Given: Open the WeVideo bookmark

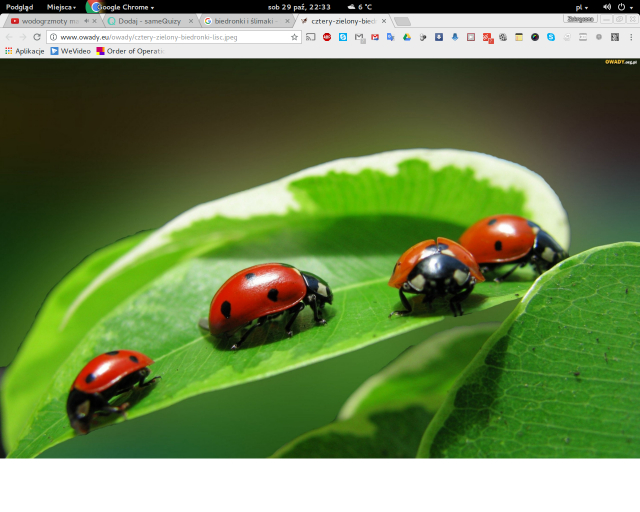Looking at the screenshot, I should 70,51.
